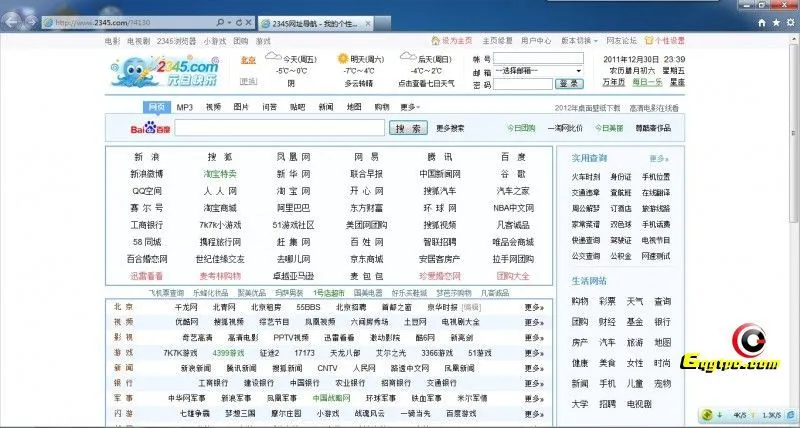Image resolution: width=800 pixels, height=428 pixels.
Task: Open IE Tools gear icon
Action: [x=790, y=22]
